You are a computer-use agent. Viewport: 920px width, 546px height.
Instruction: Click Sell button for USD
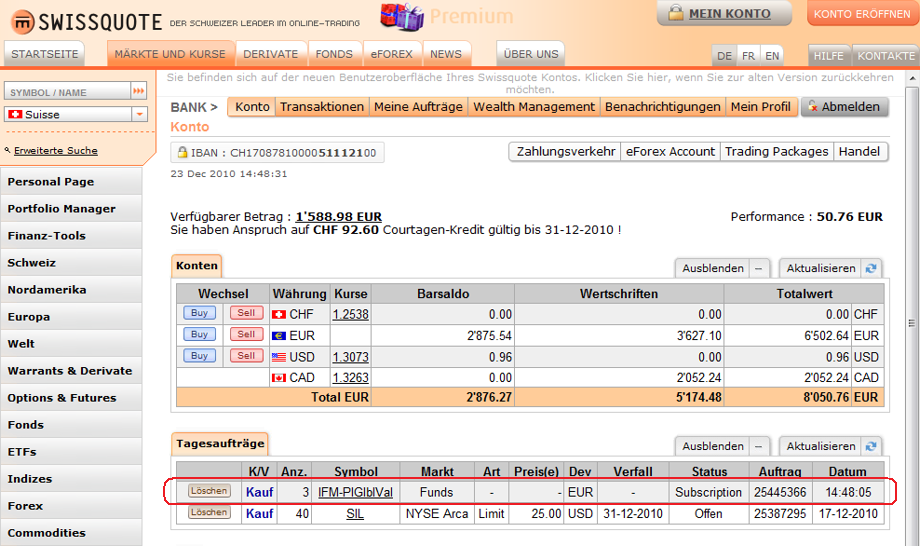tap(246, 355)
